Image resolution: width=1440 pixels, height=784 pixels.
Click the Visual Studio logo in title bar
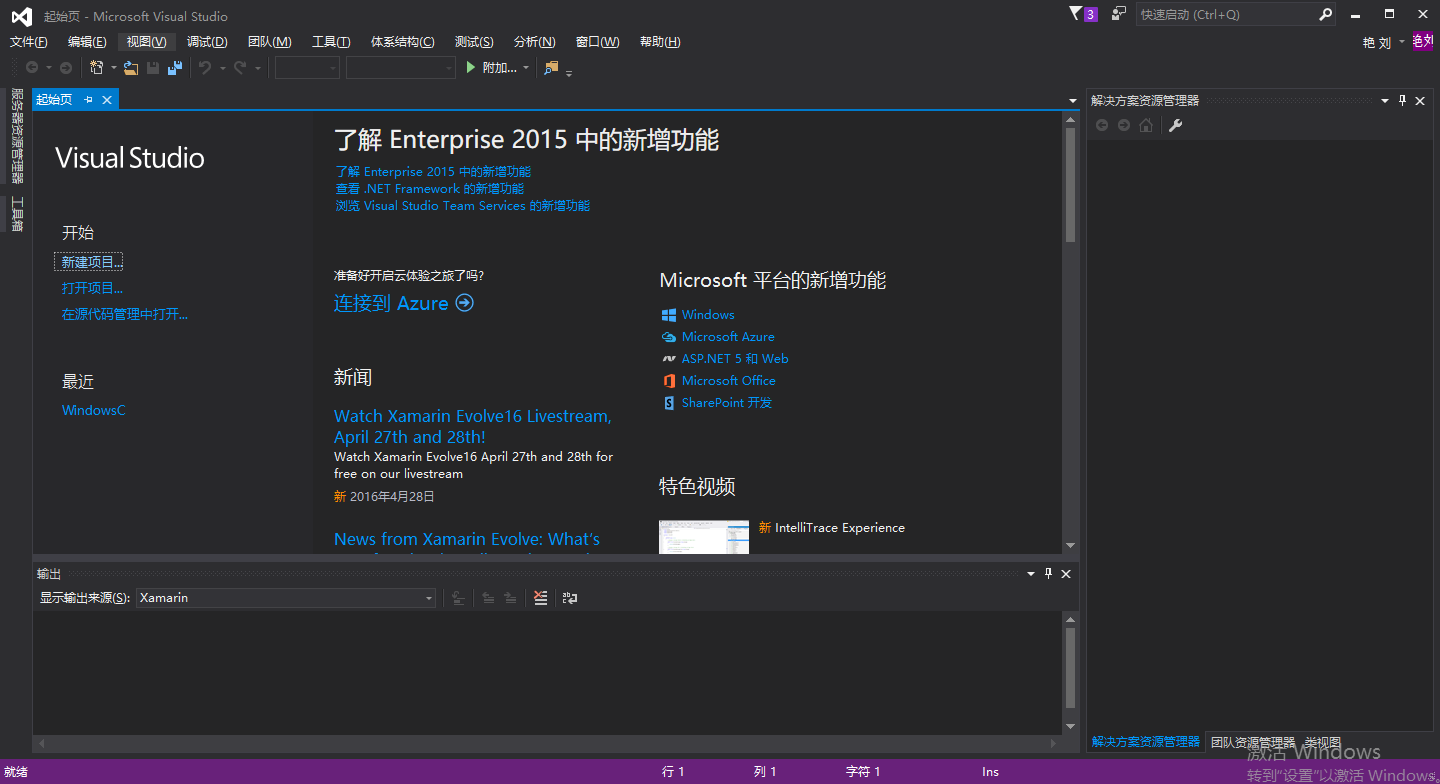(20, 16)
